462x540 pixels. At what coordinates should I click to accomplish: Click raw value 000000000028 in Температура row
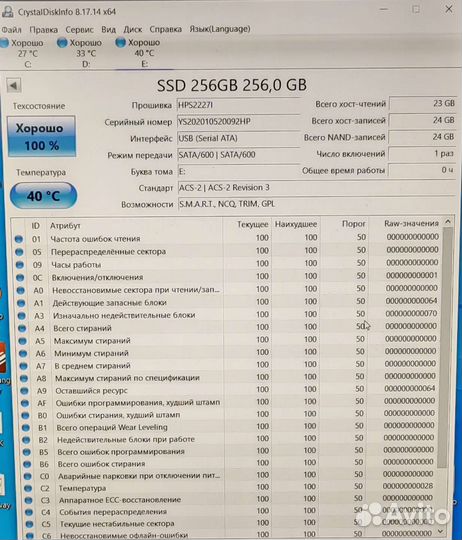click(x=408, y=486)
